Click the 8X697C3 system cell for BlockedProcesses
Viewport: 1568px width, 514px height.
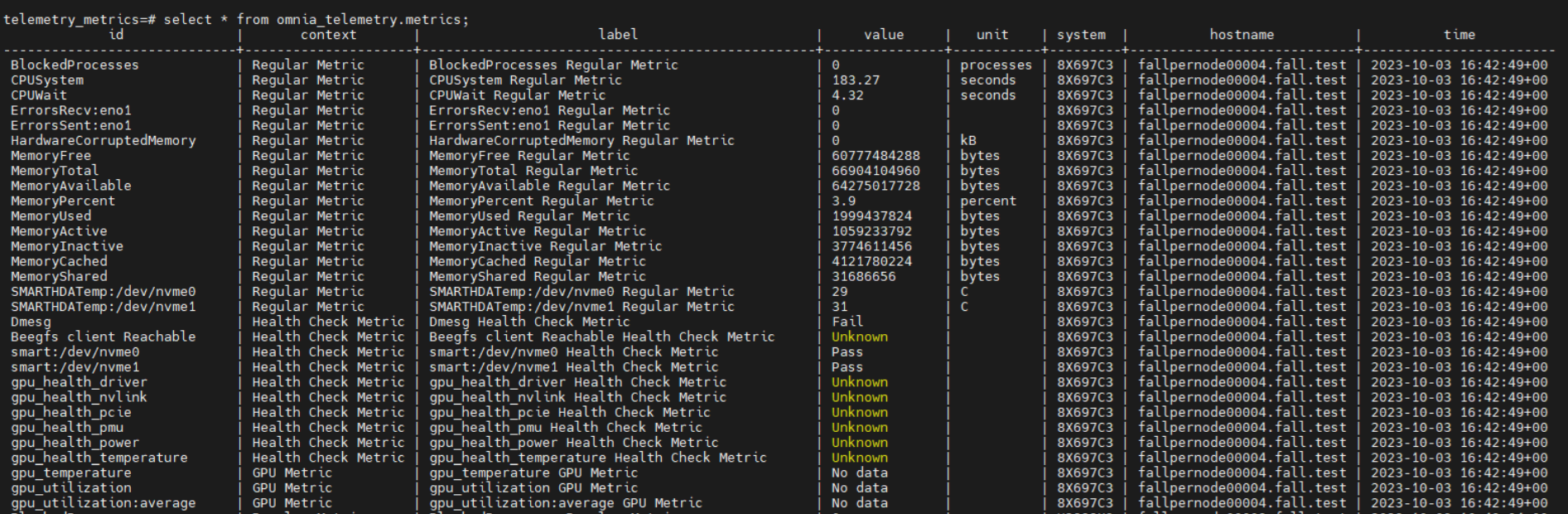[1085, 65]
